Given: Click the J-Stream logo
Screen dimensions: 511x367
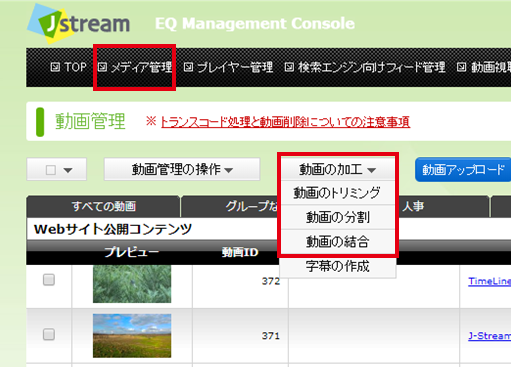Looking at the screenshot, I should [79, 24].
